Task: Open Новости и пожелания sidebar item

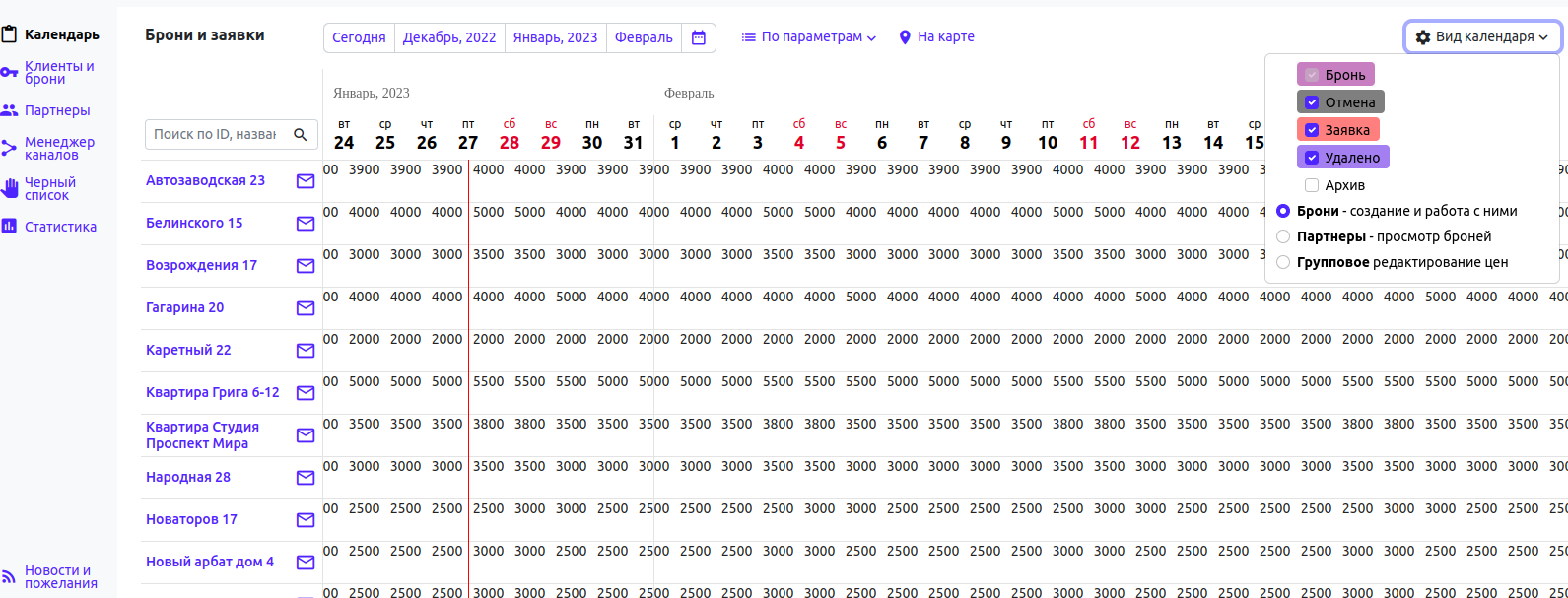Action: pyautogui.click(x=61, y=577)
